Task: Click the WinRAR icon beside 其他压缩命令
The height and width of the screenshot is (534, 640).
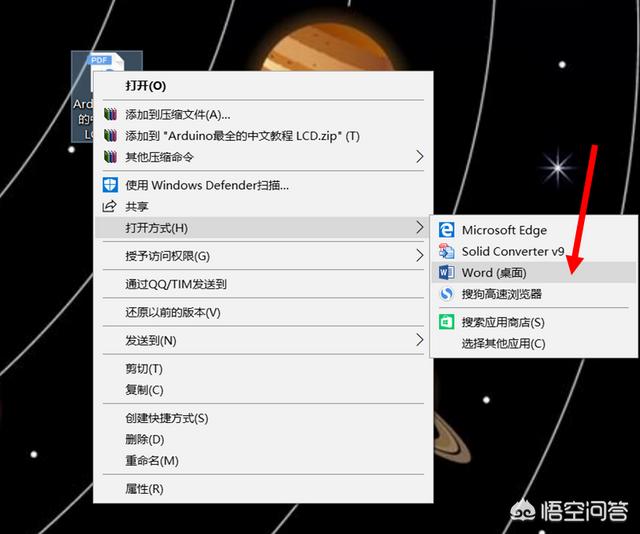Action: (110, 157)
